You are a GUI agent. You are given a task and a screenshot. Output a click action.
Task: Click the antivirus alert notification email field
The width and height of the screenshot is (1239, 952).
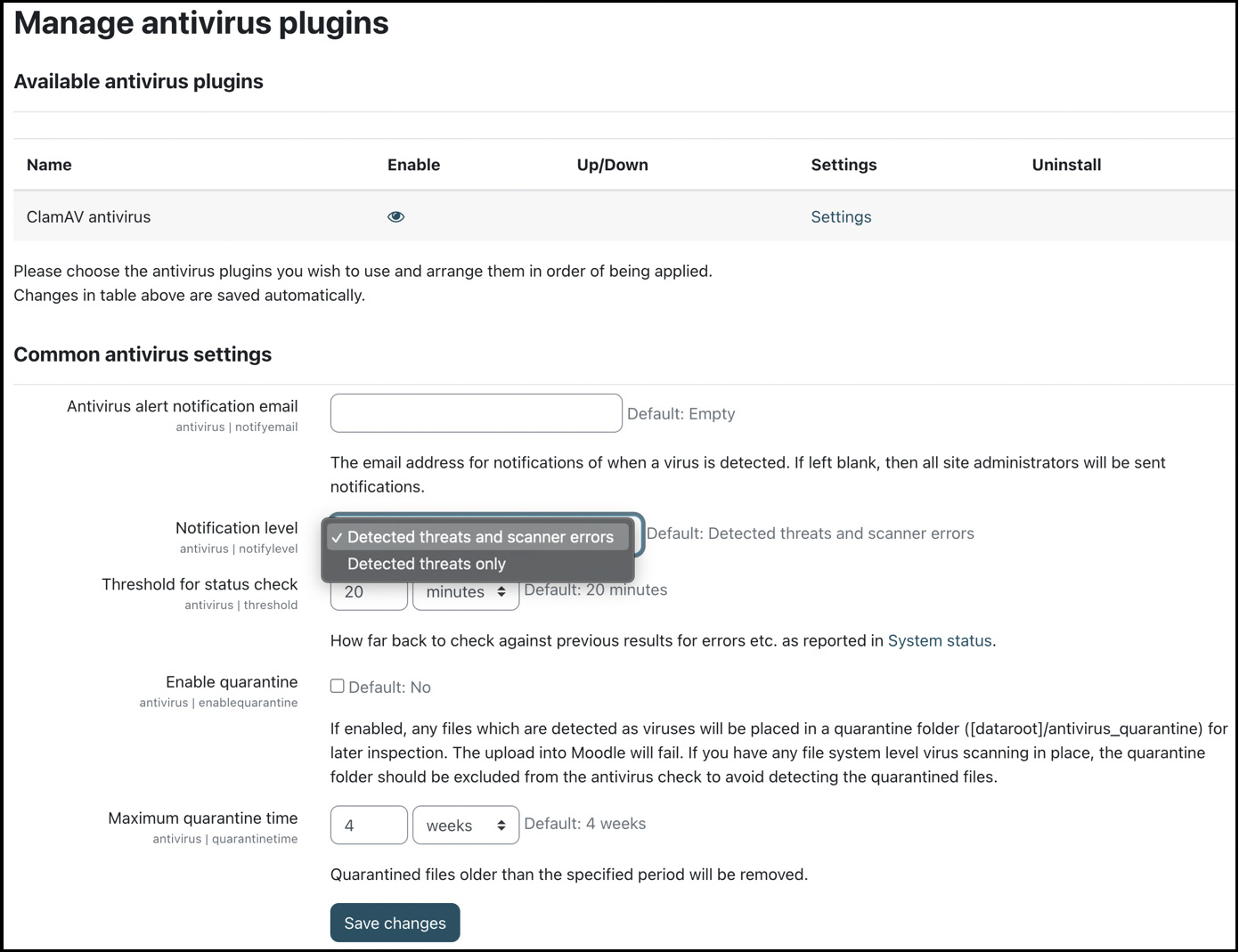click(476, 413)
